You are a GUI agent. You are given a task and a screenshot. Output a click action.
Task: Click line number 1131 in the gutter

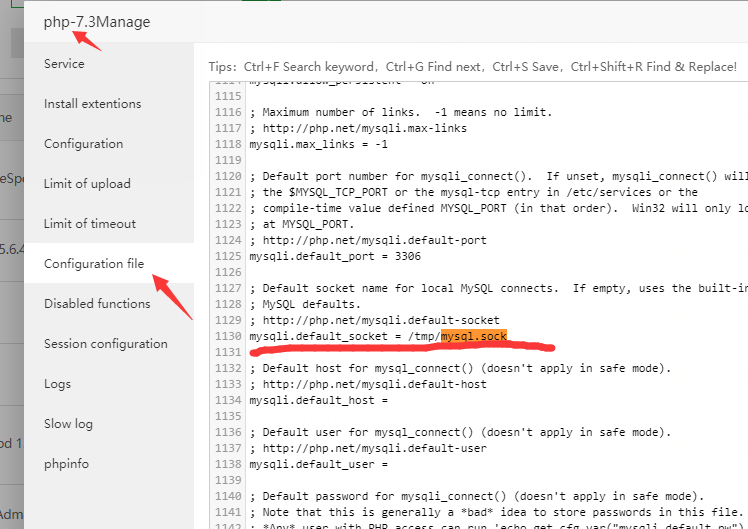point(228,352)
